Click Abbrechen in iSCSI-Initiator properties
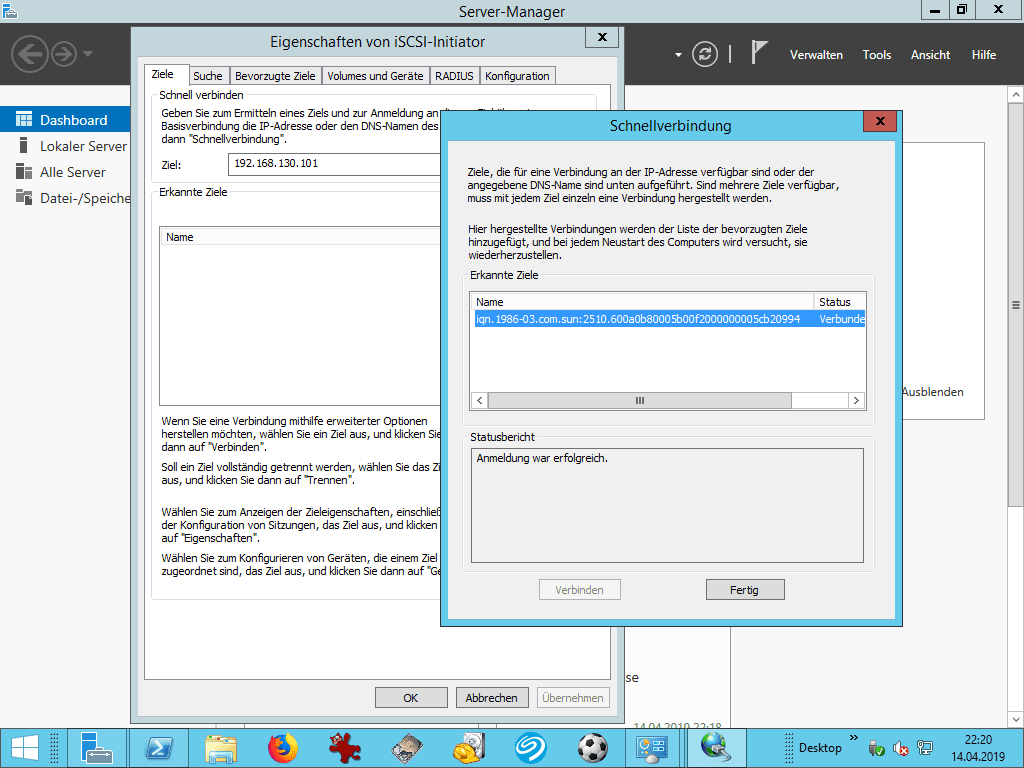 [x=491, y=697]
